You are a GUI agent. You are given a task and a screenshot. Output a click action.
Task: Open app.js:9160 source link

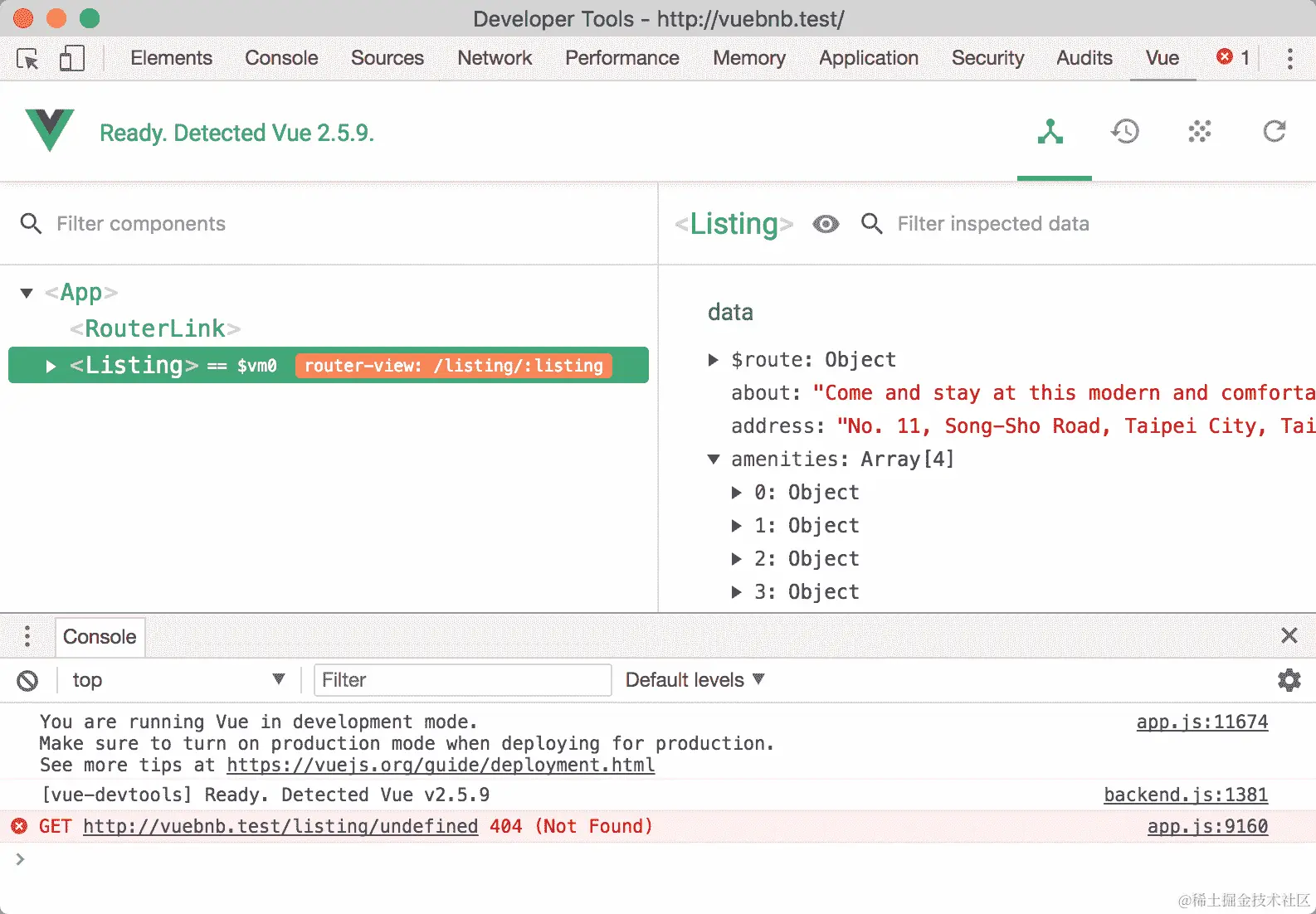tap(1207, 826)
